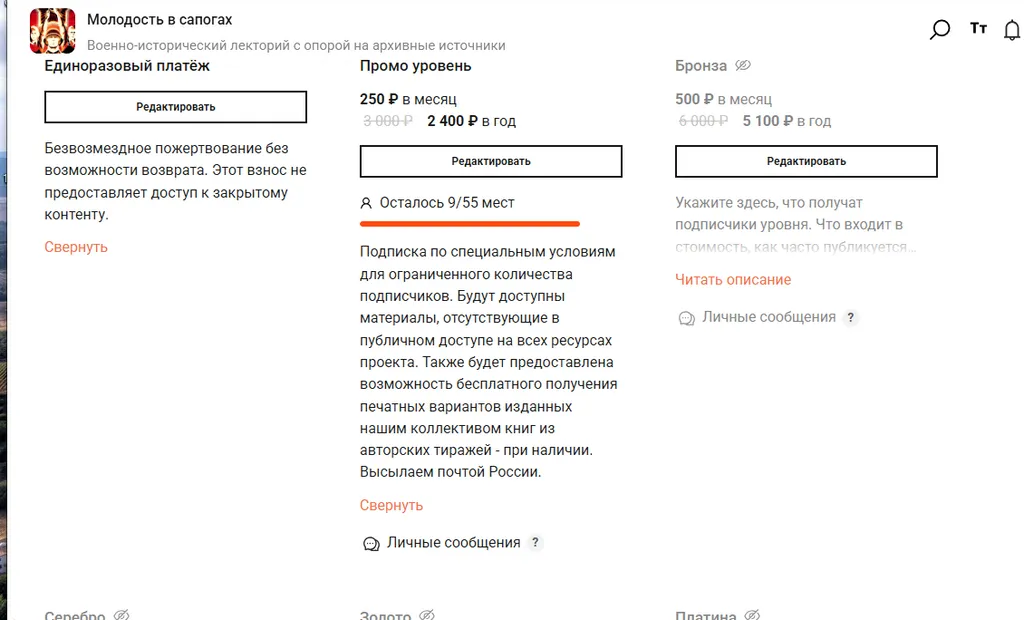Click the person icon beside Осталось 9/55 мест
This screenshot has height=620, width=1024.
(x=366, y=203)
